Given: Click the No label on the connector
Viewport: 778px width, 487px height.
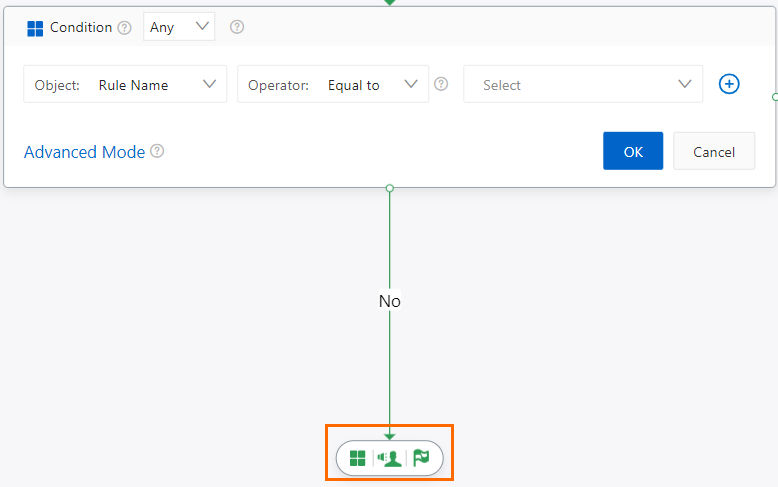Looking at the screenshot, I should click(x=389, y=301).
